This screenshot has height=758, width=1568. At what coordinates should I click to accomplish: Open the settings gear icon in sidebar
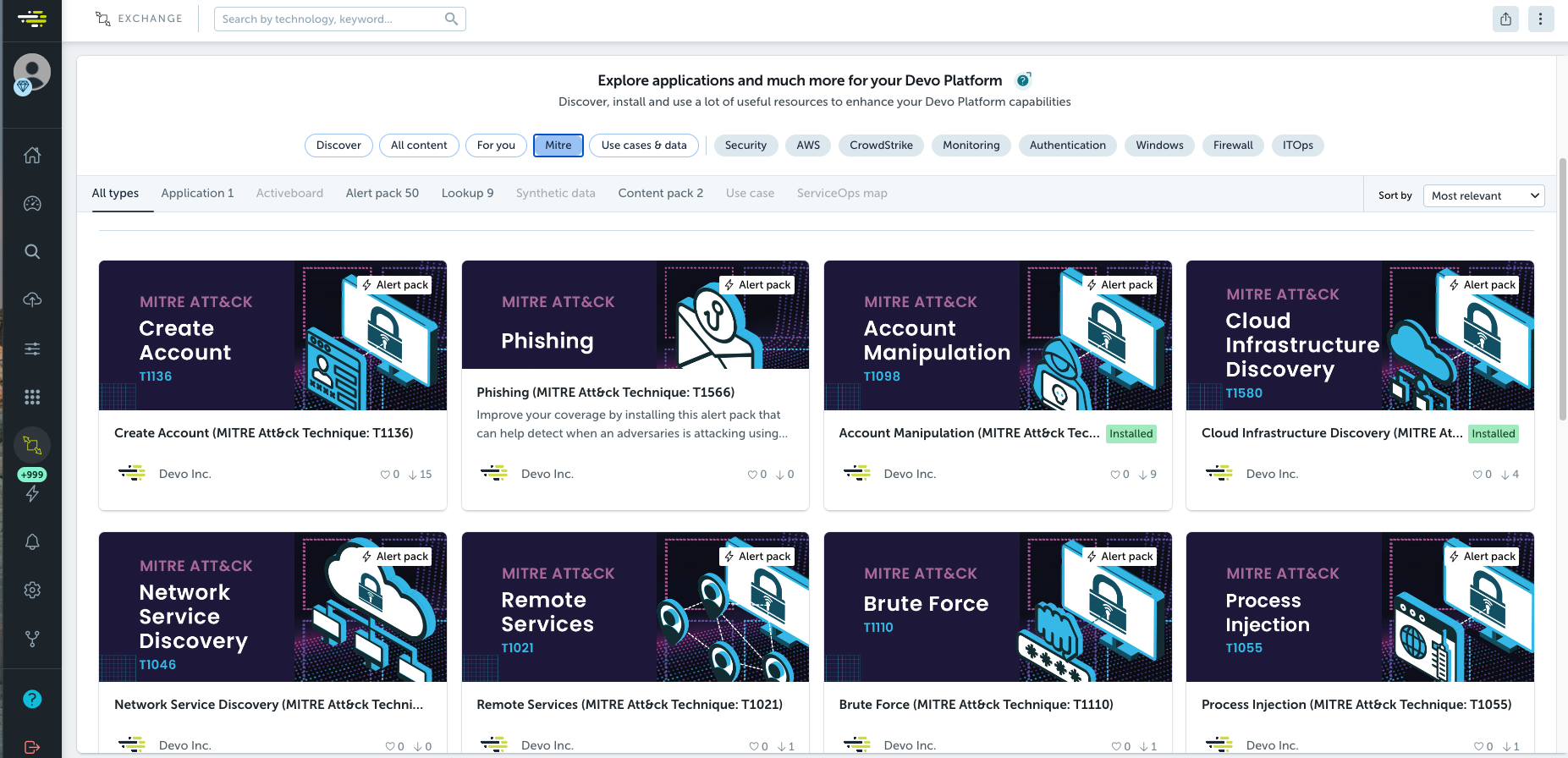pyautogui.click(x=32, y=590)
